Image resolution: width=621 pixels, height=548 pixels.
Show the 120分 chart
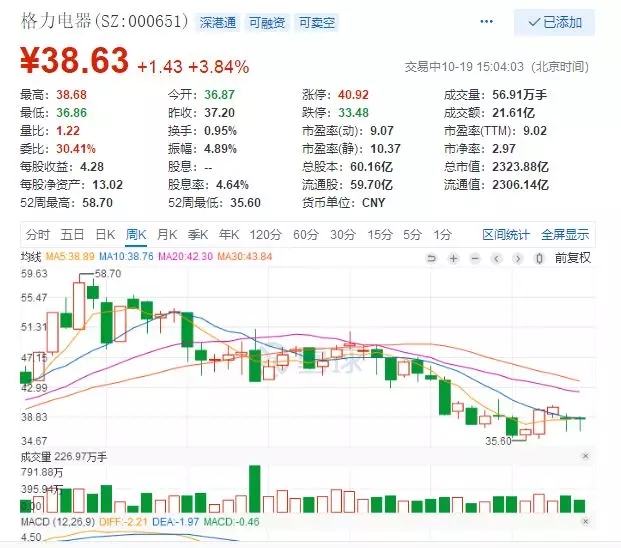[265, 234]
